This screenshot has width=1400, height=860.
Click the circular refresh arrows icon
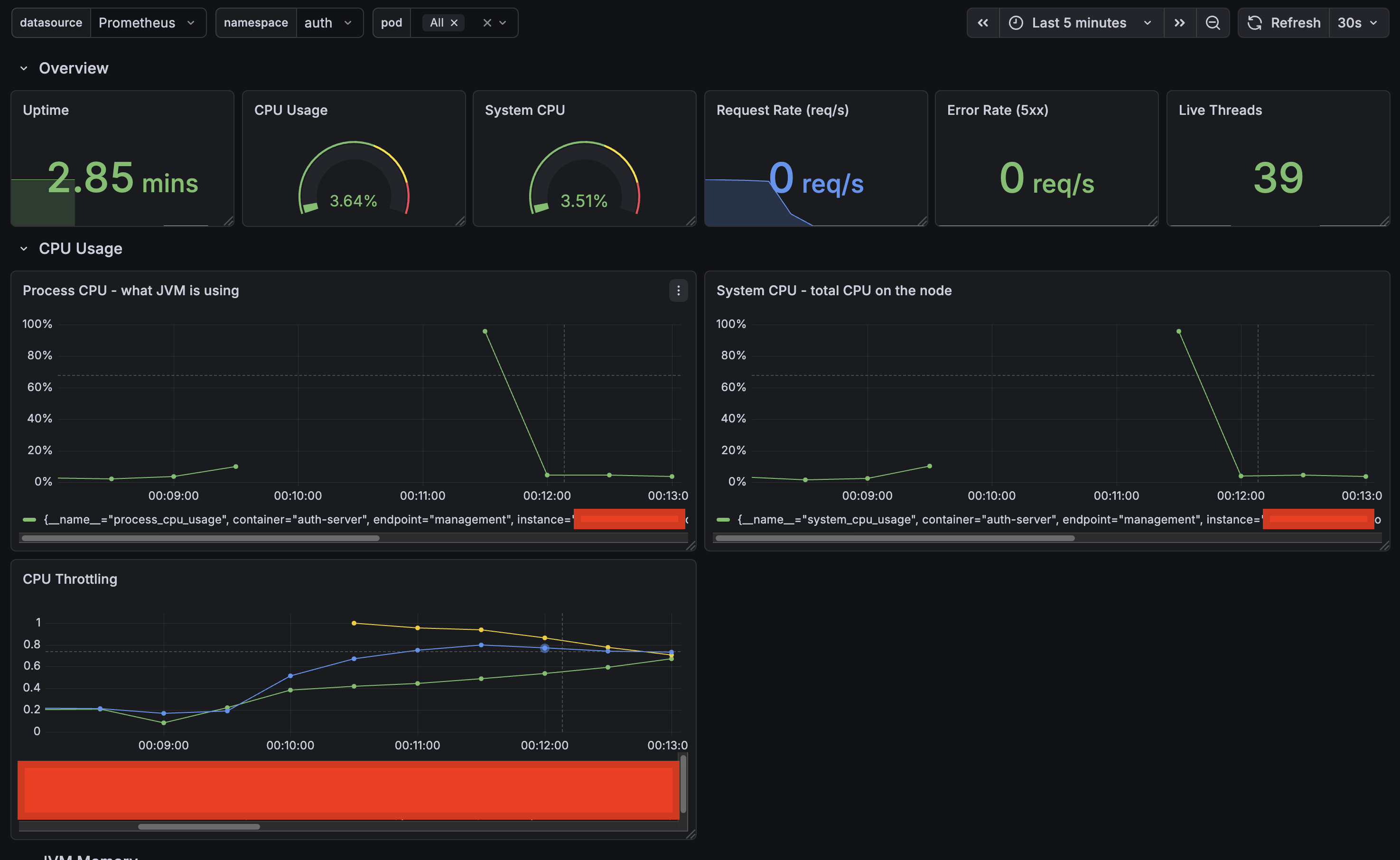[1255, 23]
